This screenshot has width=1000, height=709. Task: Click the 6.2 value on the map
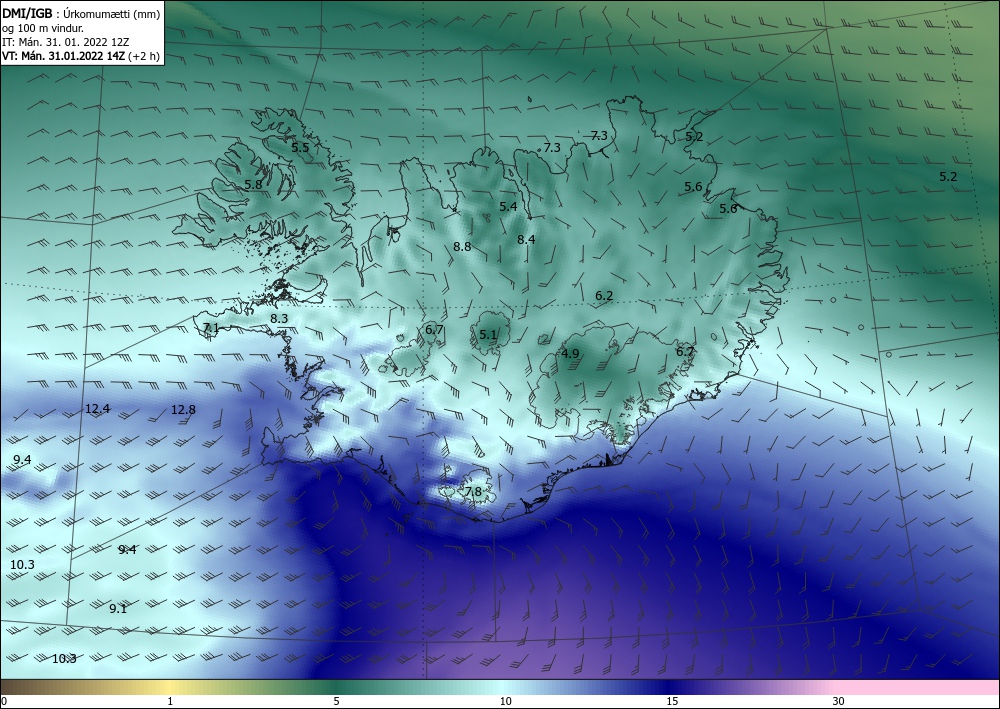point(604,295)
